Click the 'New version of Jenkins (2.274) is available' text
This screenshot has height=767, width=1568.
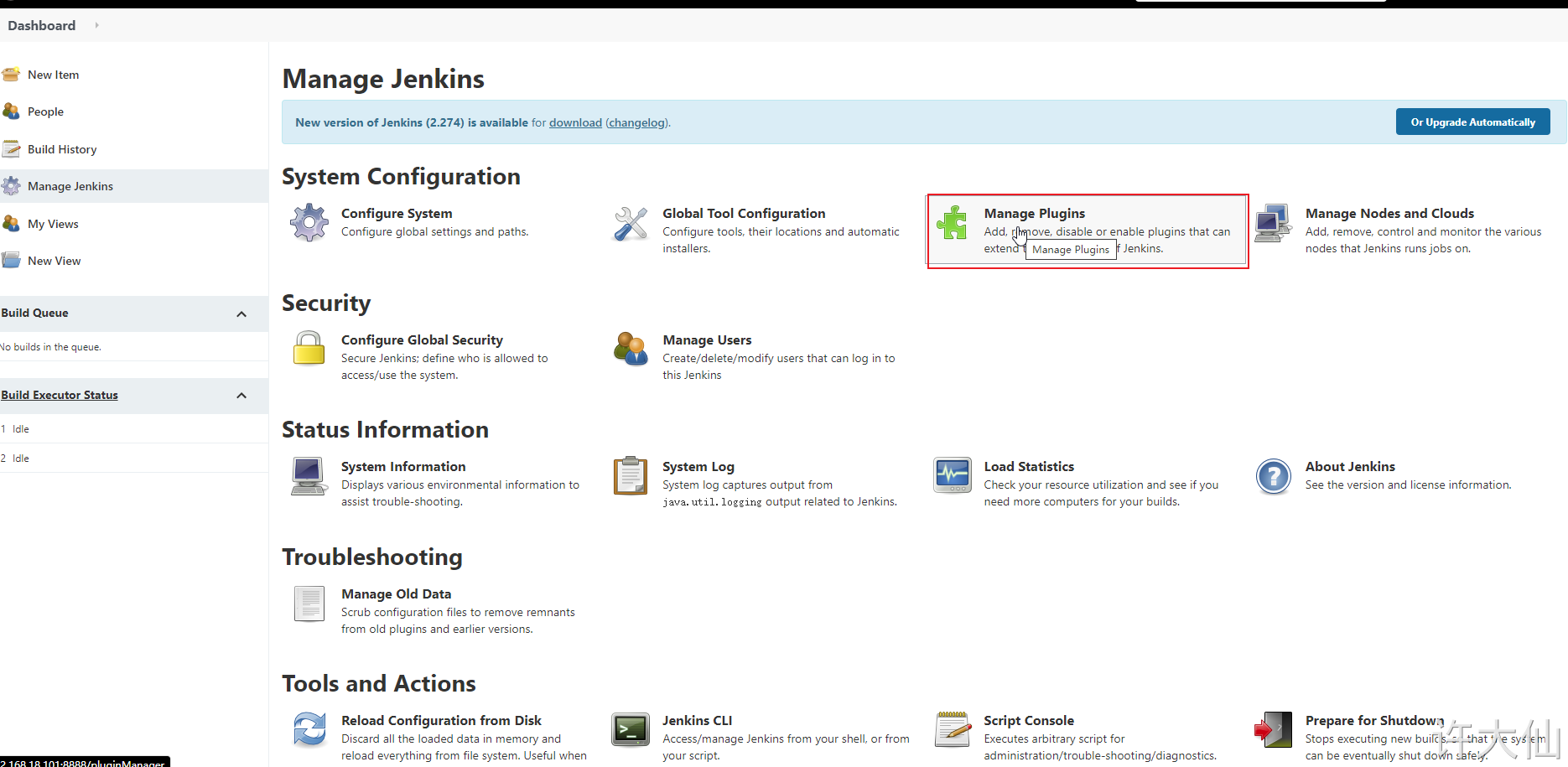click(x=412, y=122)
